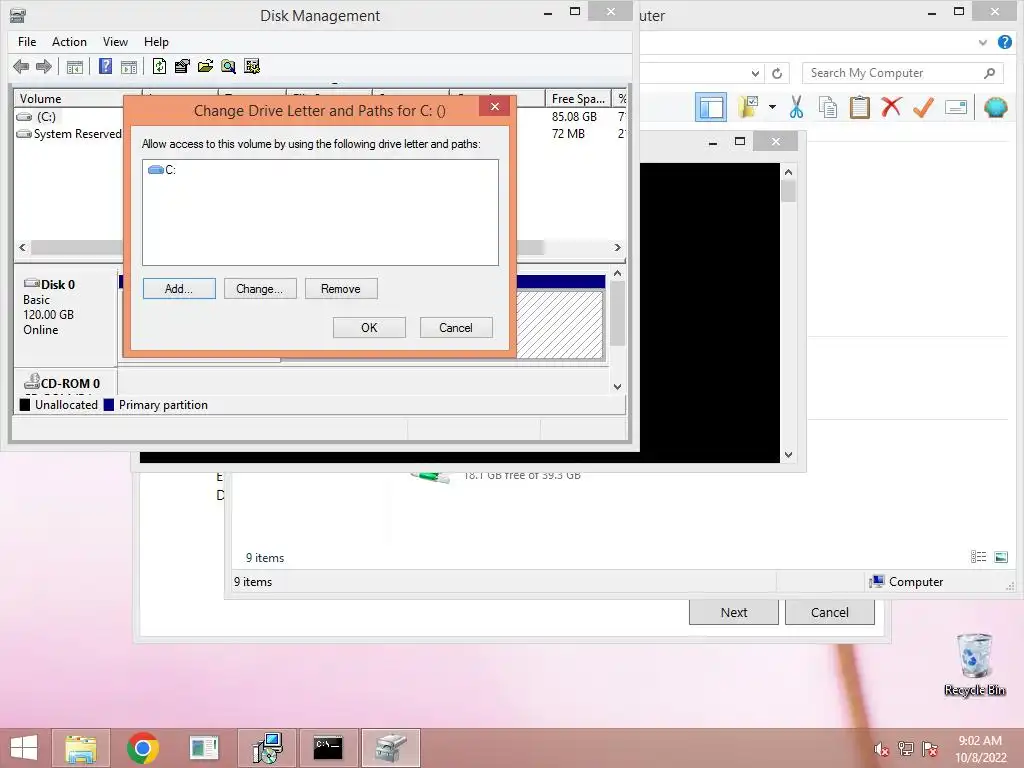Image resolution: width=1024 pixels, height=768 pixels.
Task: Click the Paste clipboard icon
Action: tap(859, 107)
